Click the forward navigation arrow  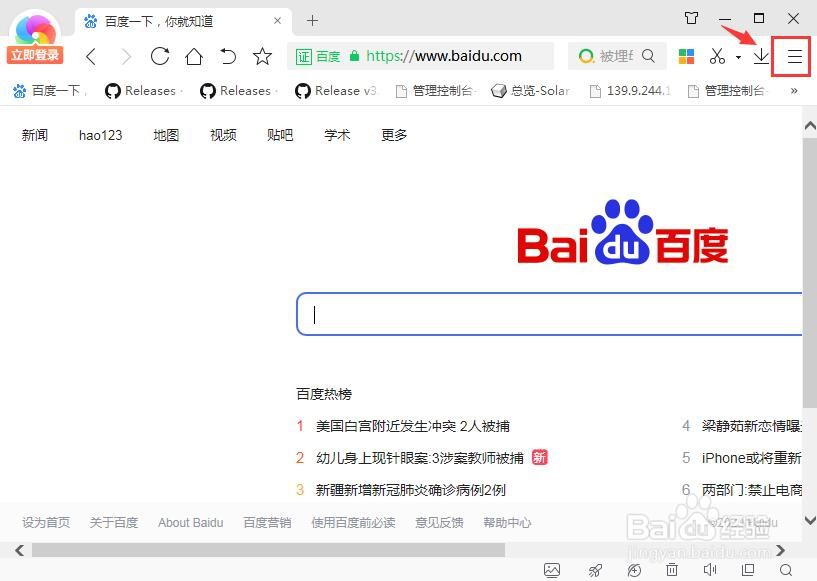point(126,56)
